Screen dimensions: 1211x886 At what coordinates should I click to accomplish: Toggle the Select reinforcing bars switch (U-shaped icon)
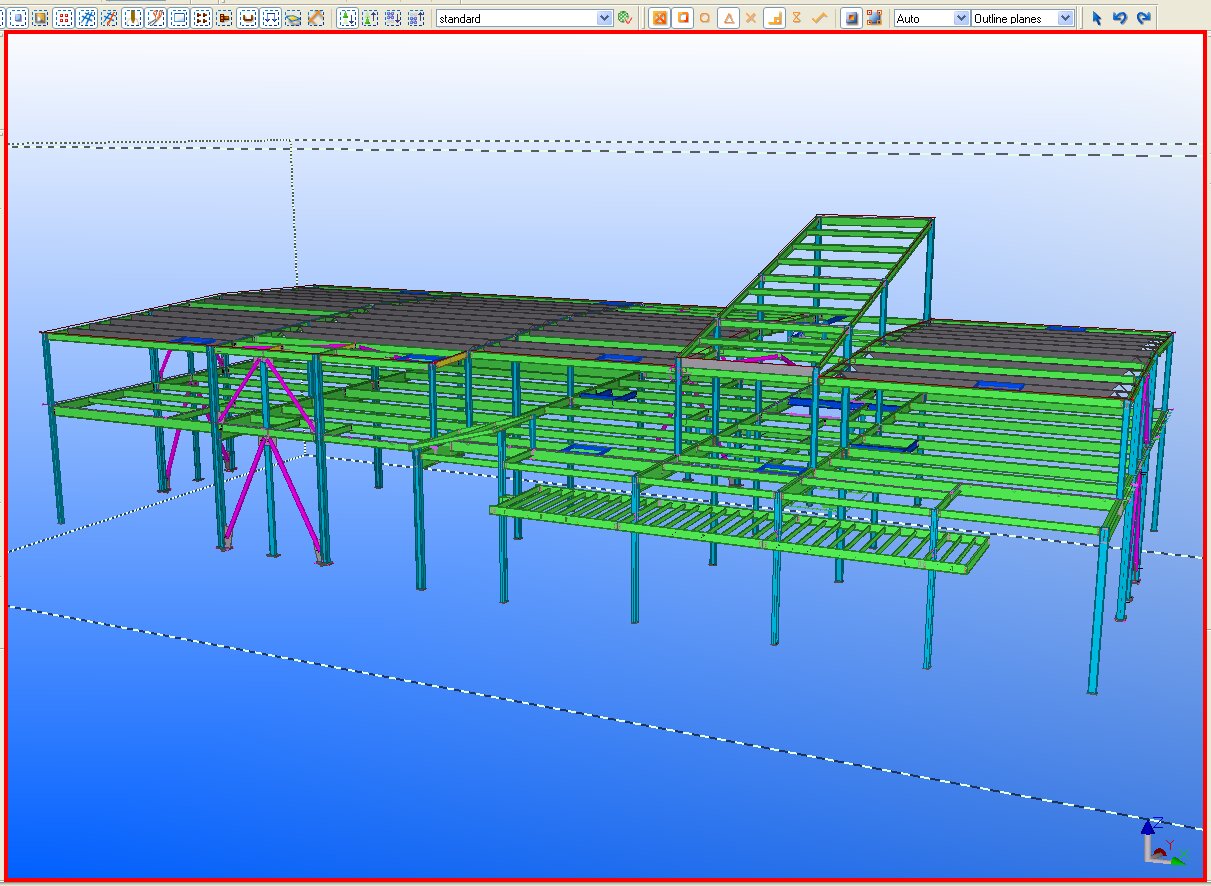248,18
